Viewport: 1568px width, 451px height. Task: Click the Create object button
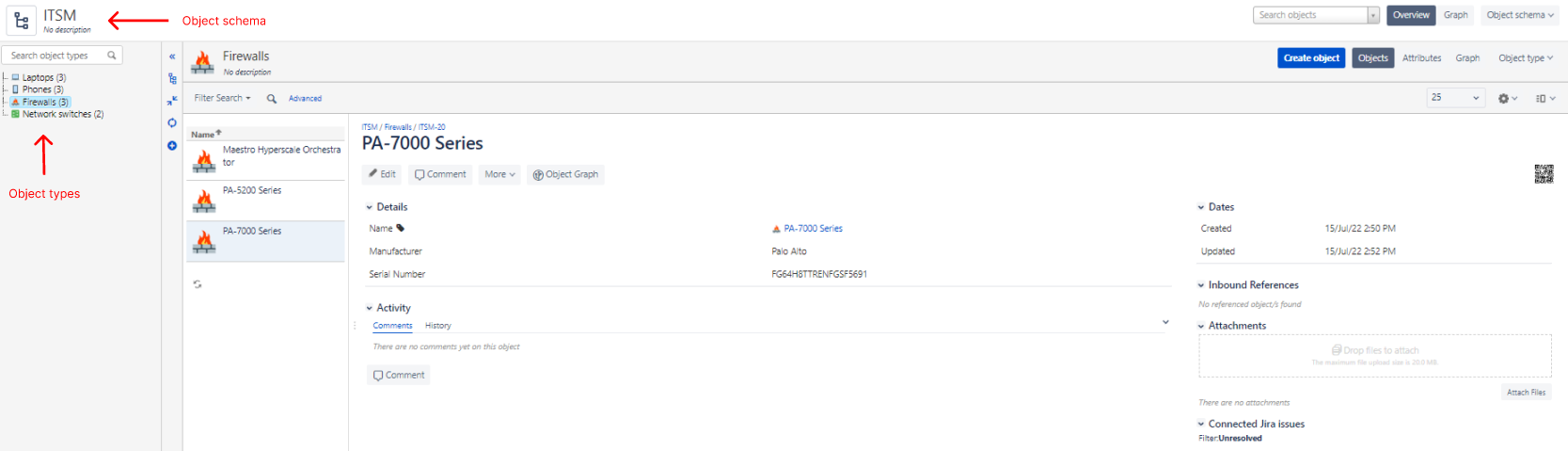(1311, 58)
